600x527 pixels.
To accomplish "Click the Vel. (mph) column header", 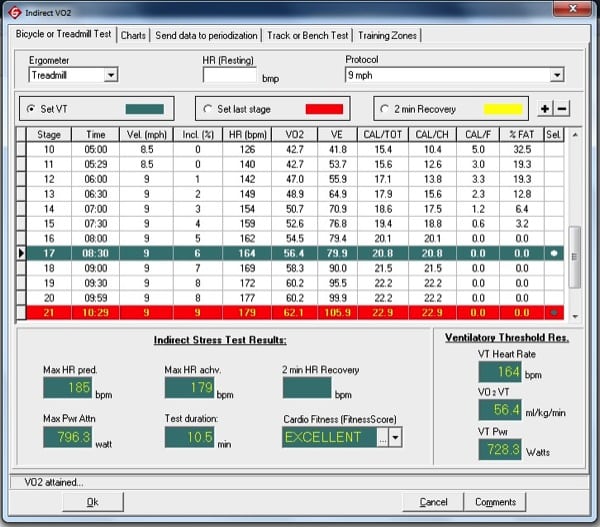I will (x=147, y=135).
